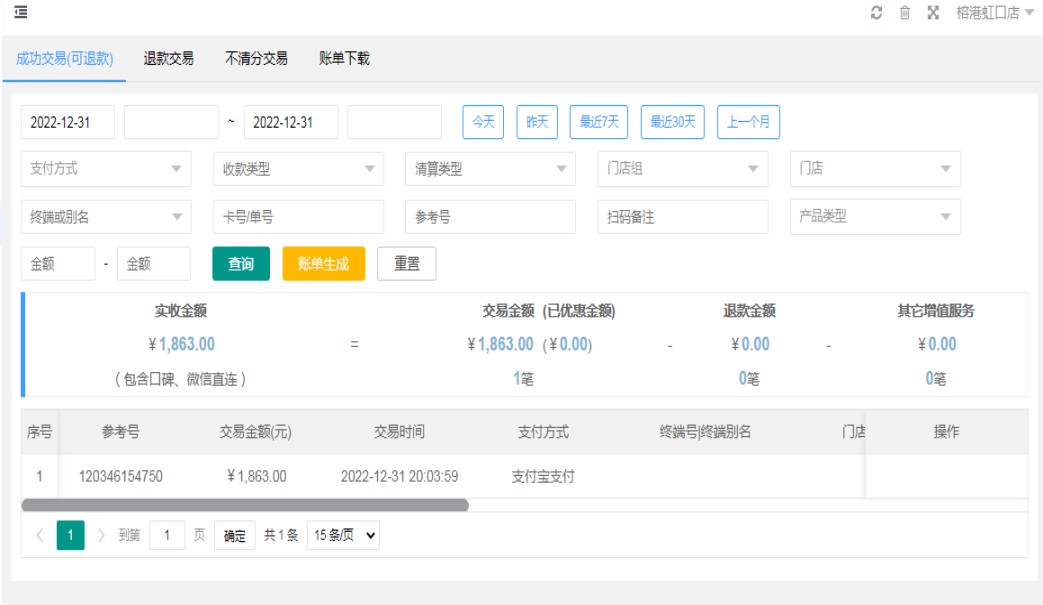Open the 账单下载 tab
This screenshot has height=605, width=1043.
344,59
